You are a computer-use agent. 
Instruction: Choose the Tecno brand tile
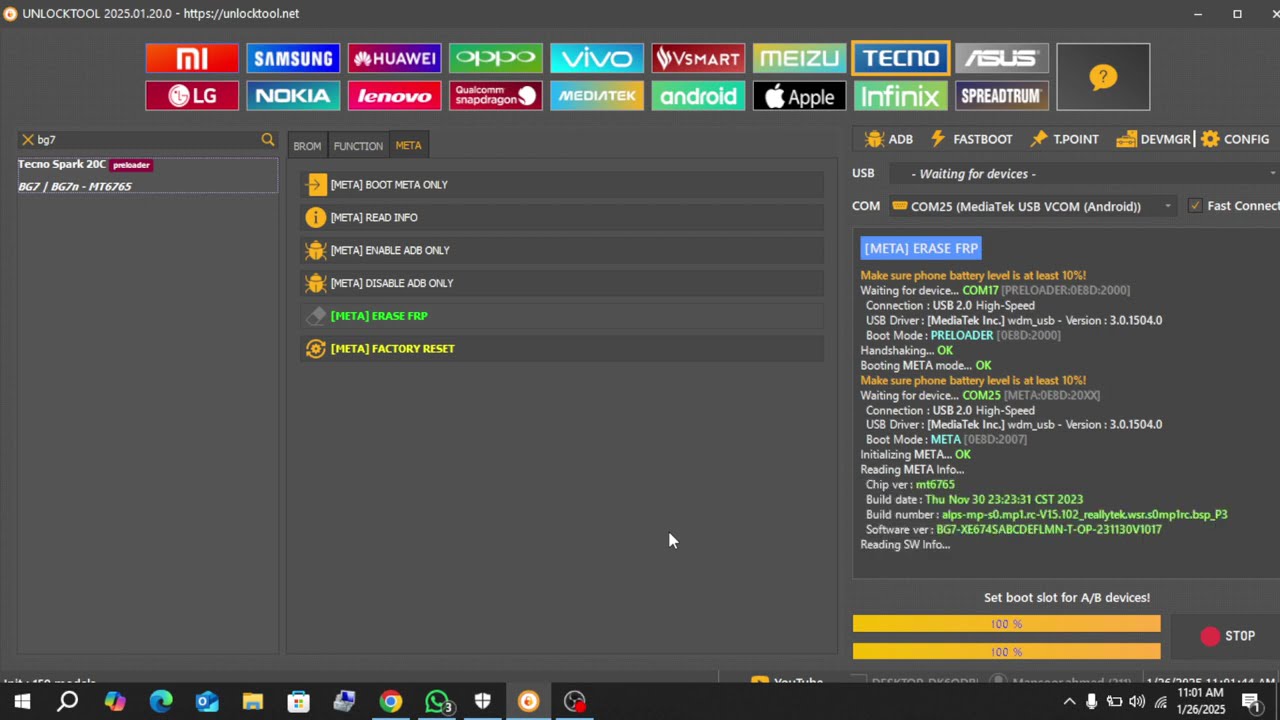pyautogui.click(x=901, y=58)
